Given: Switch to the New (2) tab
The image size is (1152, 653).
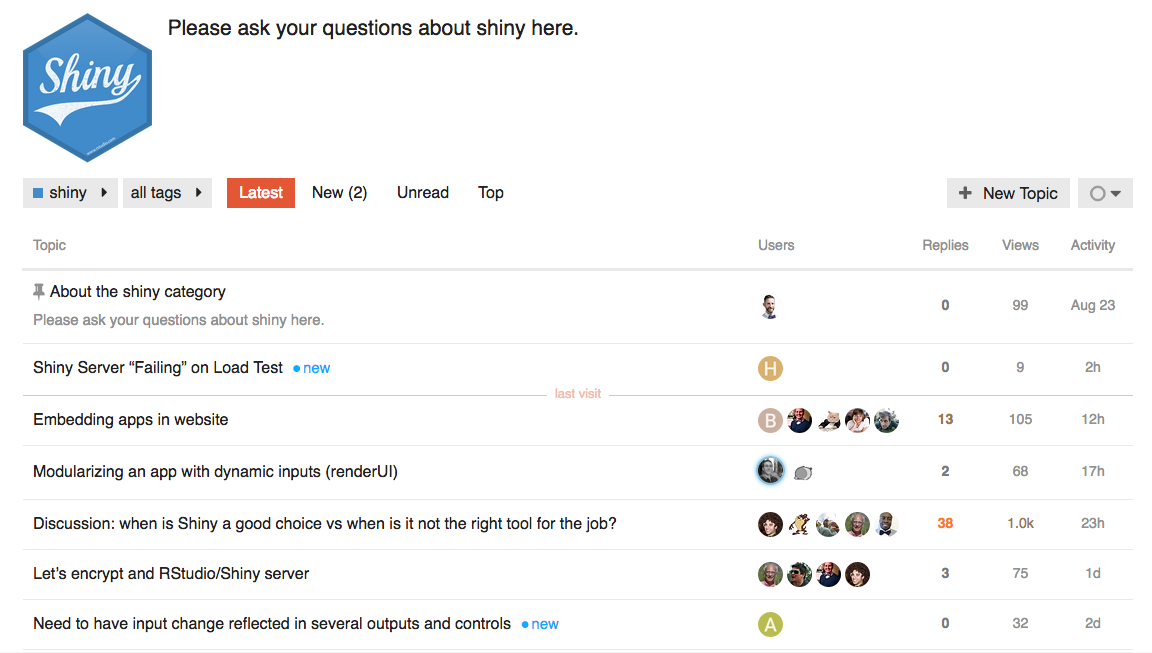Looking at the screenshot, I should click(339, 192).
